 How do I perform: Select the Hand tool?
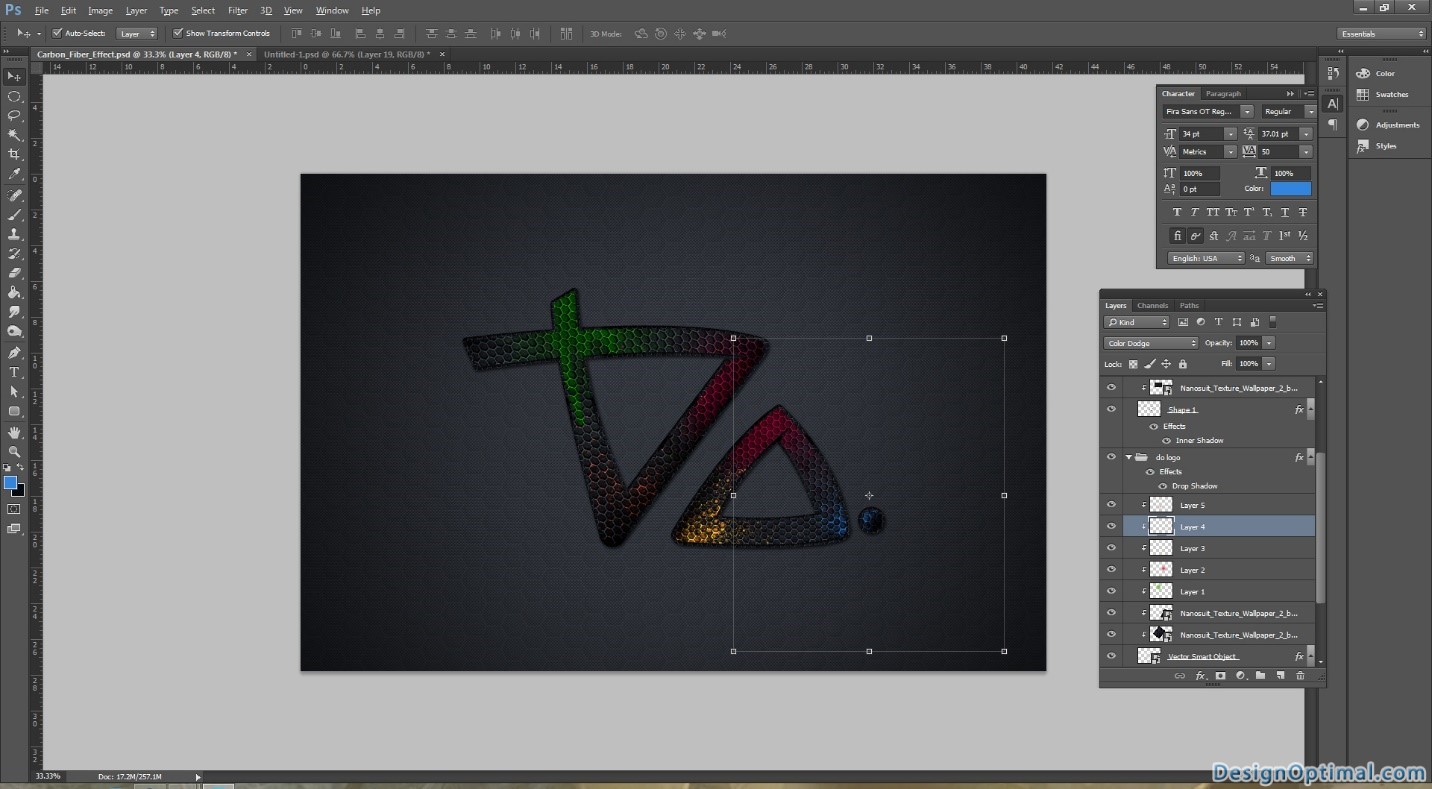click(x=14, y=432)
